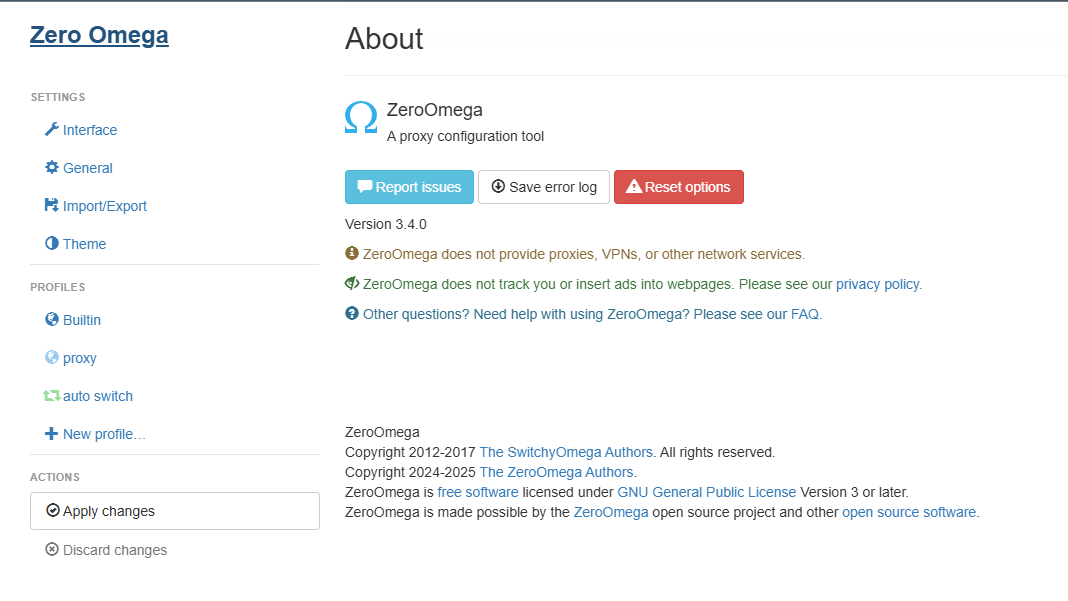Image resolution: width=1068 pixels, height=601 pixels.
Task: Click the check-circle icon in Apply changes
Action: [52, 510]
